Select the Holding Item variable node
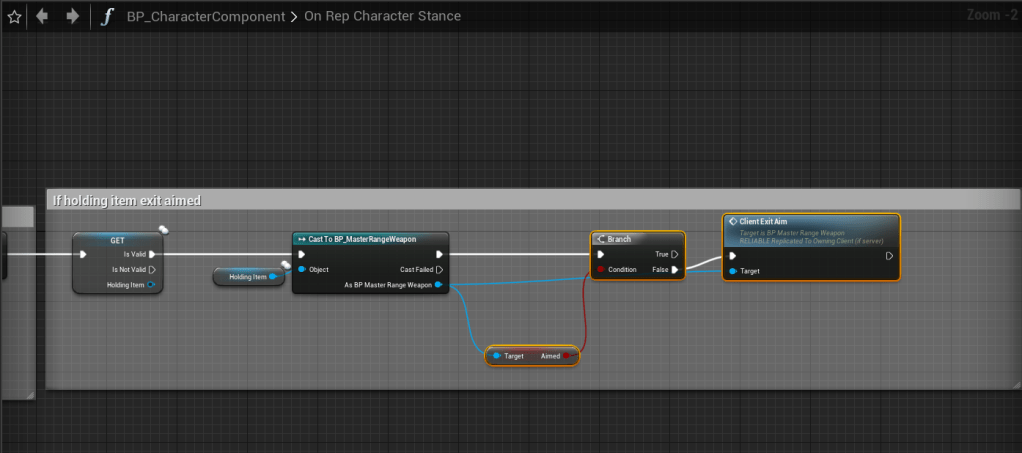This screenshot has height=453, width=1022. coord(249,276)
